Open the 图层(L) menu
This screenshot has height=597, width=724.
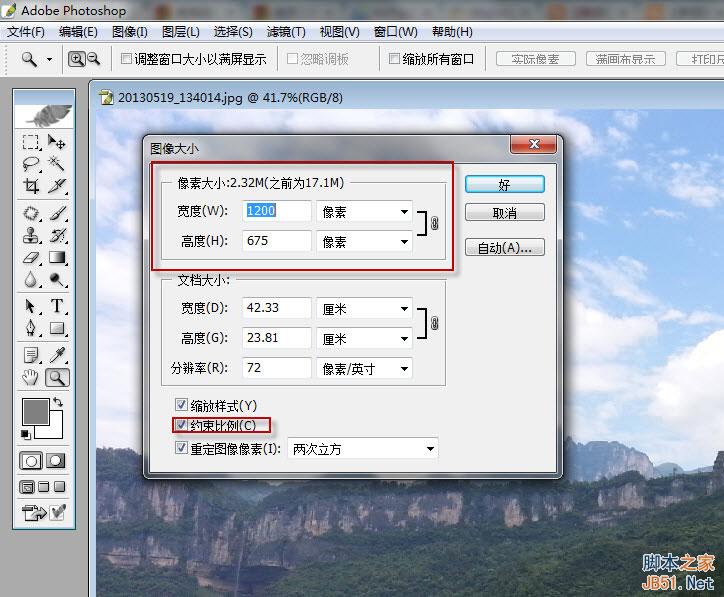[x=181, y=32]
